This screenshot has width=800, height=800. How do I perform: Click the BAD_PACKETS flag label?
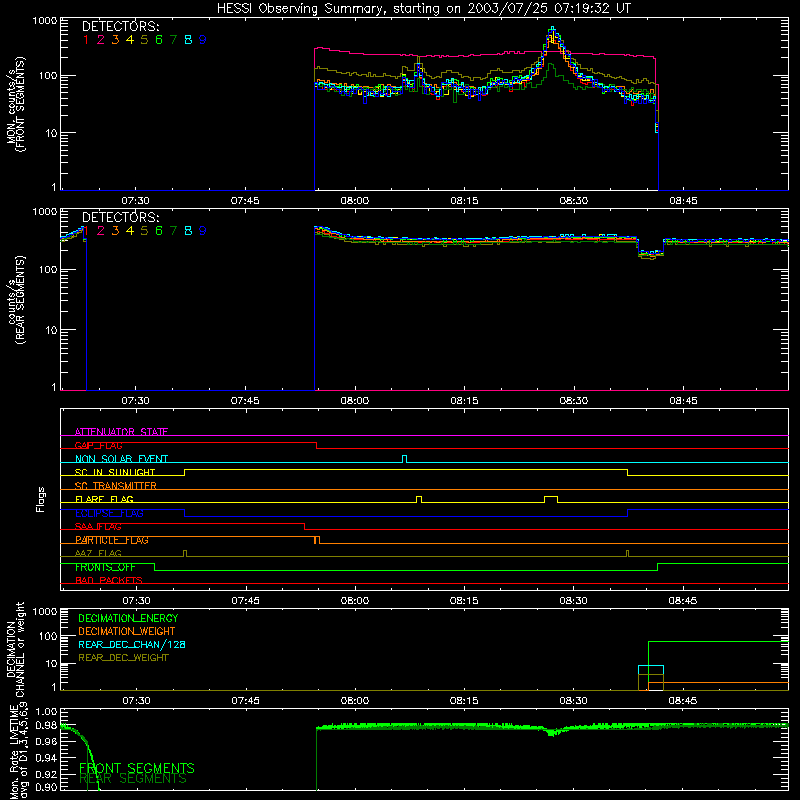coord(109,580)
